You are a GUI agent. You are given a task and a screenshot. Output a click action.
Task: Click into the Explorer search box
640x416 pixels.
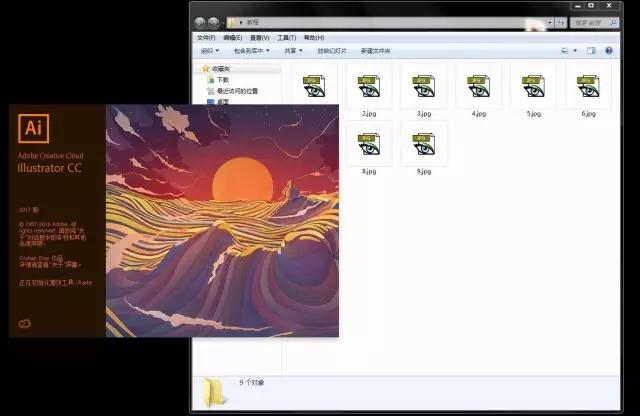coord(594,23)
